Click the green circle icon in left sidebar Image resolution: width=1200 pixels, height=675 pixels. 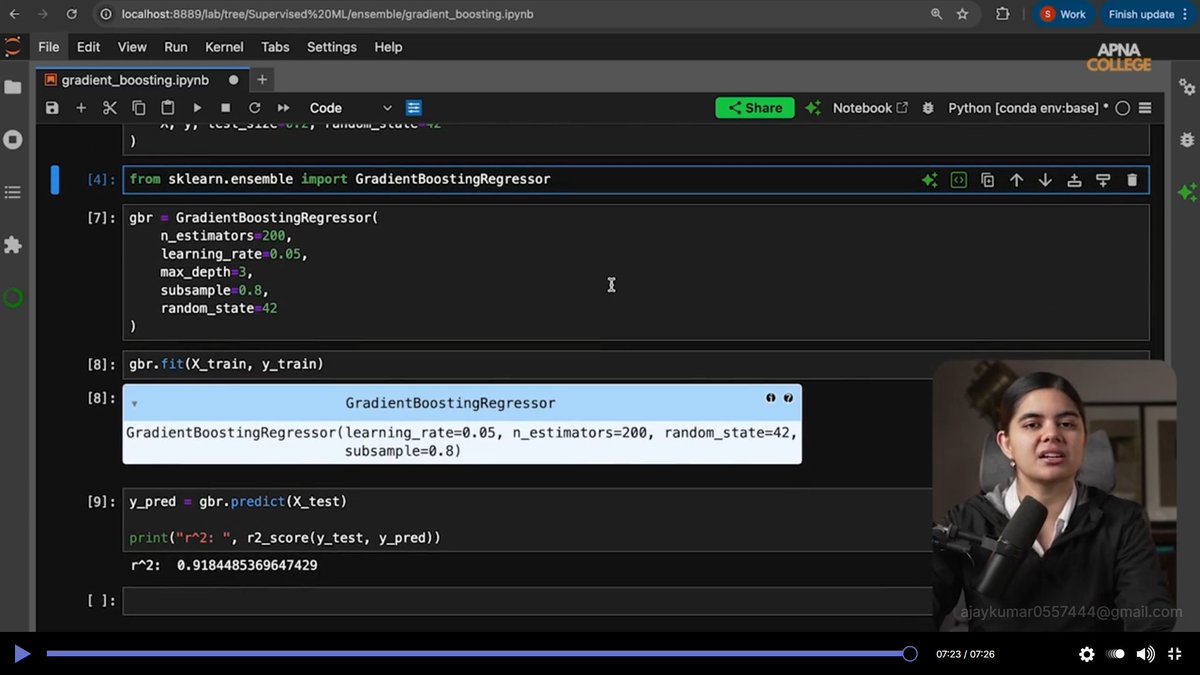(13, 297)
